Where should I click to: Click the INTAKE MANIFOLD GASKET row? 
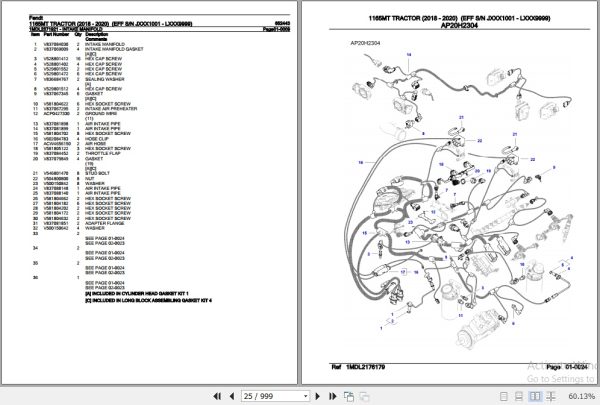88,49
